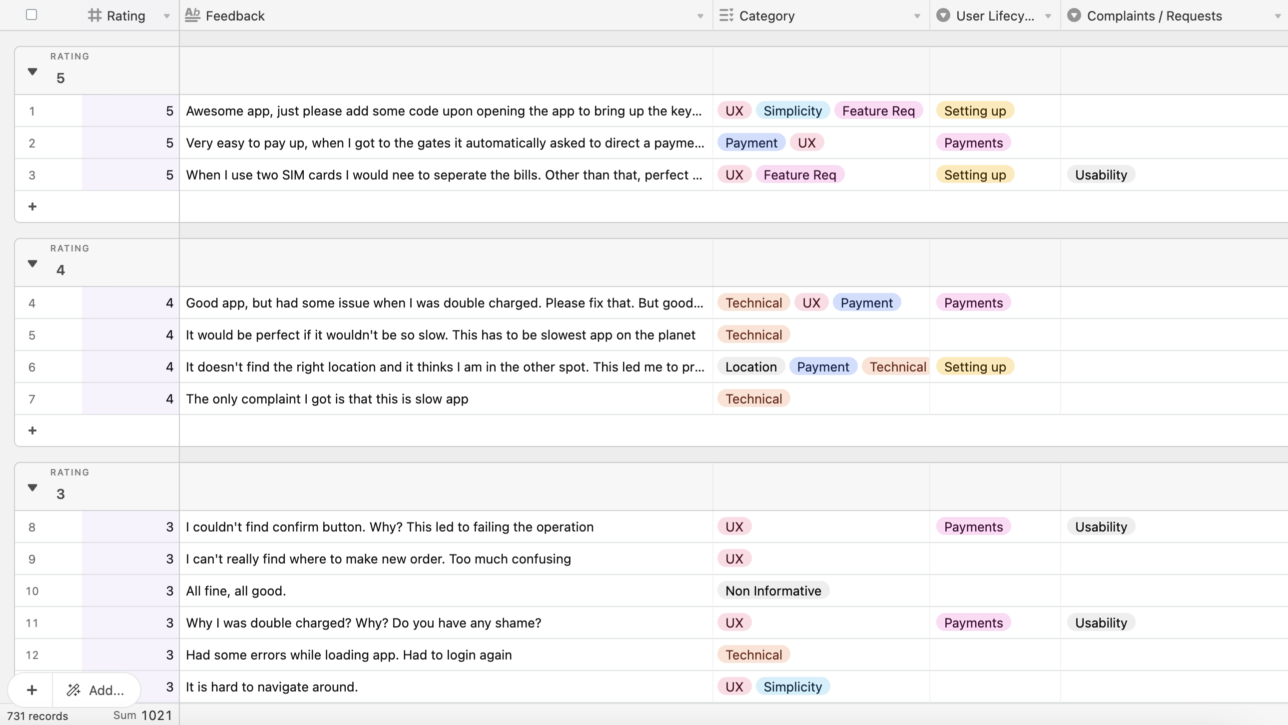Open the Rating column dropdown arrow

(x=166, y=16)
